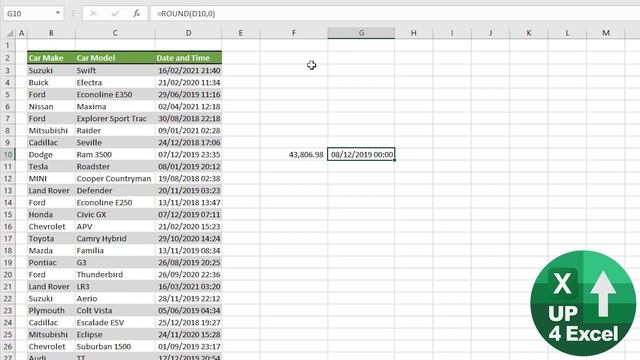Click the Enter checkmark in formula bar
Screen dimensions: 640x360
coord(115,13)
